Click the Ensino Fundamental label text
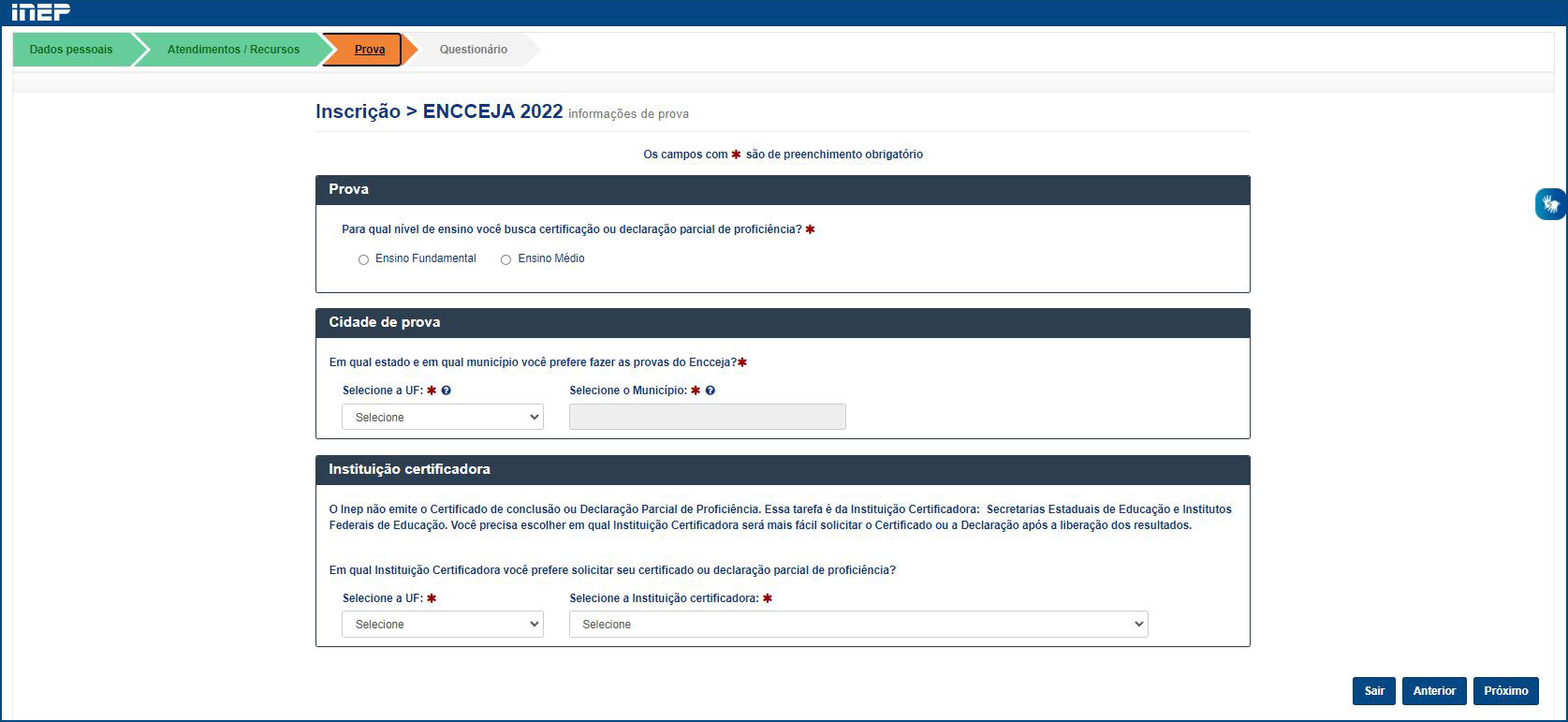The width and height of the screenshot is (1568, 722). [426, 258]
